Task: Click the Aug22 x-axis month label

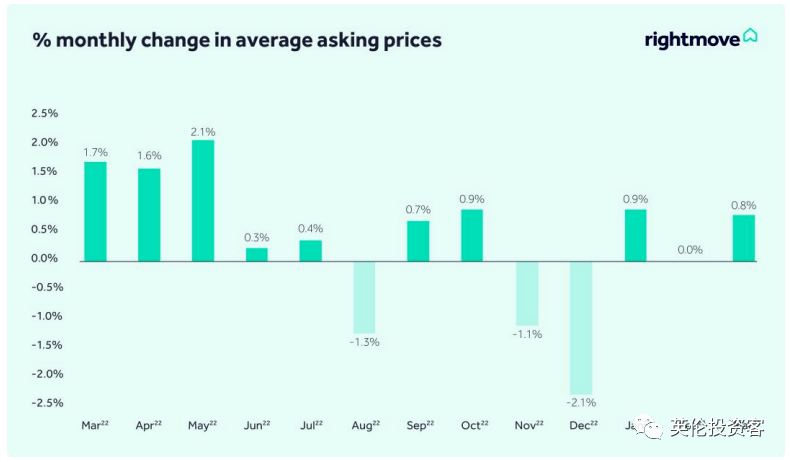Action: pos(364,425)
